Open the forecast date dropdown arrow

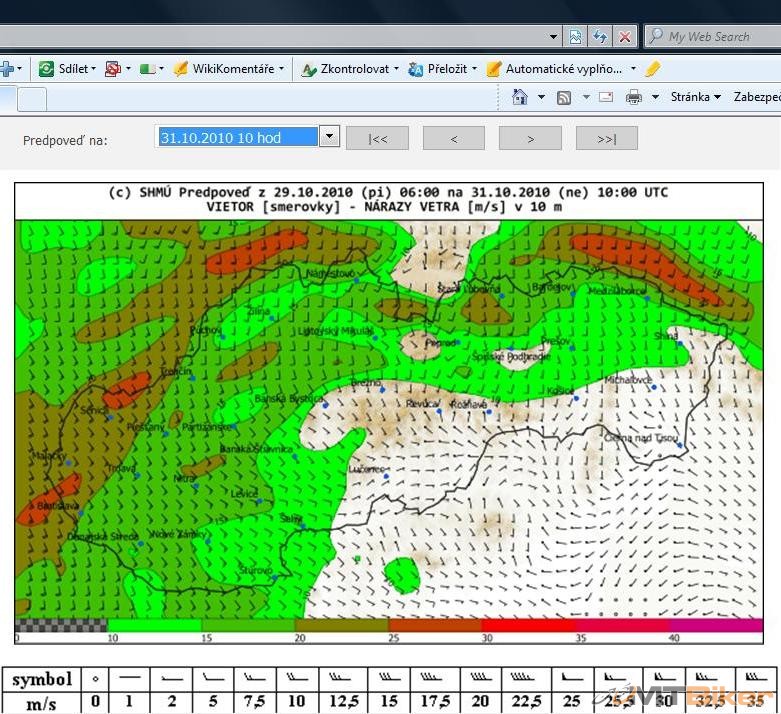(329, 137)
